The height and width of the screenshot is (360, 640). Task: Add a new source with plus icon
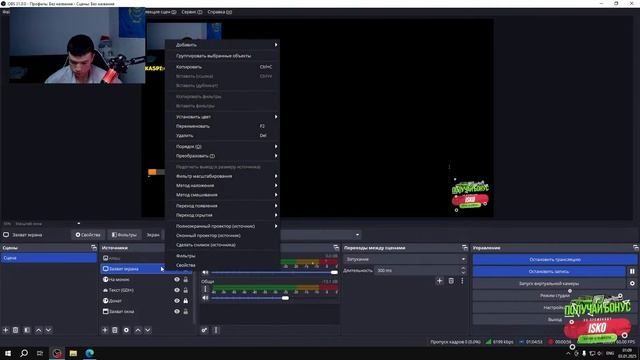click(x=105, y=330)
